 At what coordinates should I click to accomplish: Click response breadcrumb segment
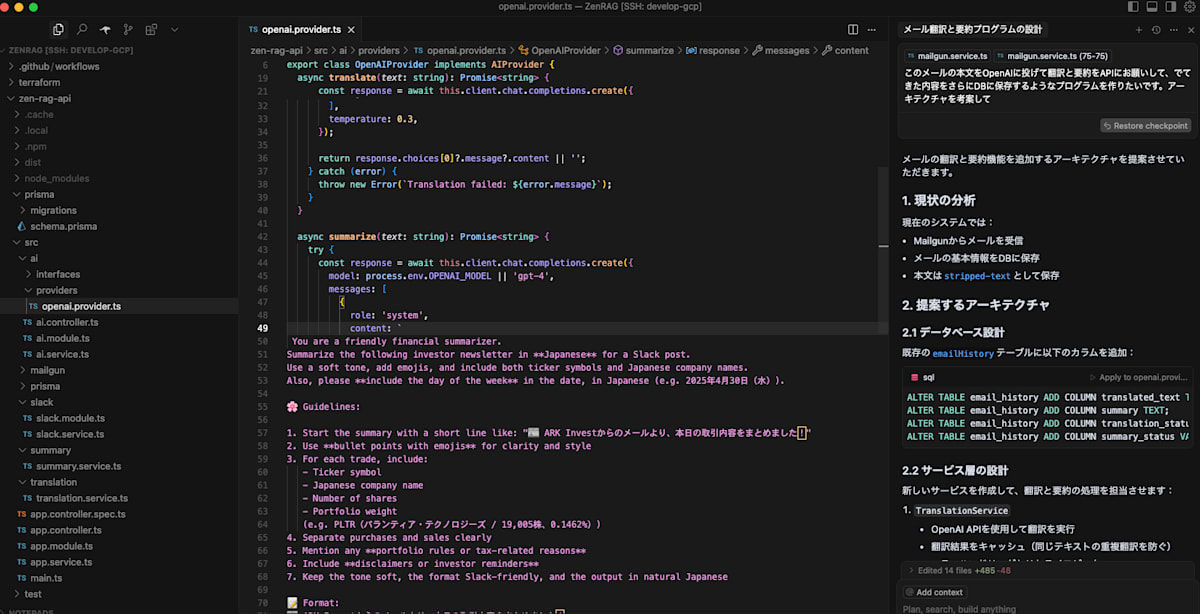tap(711, 50)
